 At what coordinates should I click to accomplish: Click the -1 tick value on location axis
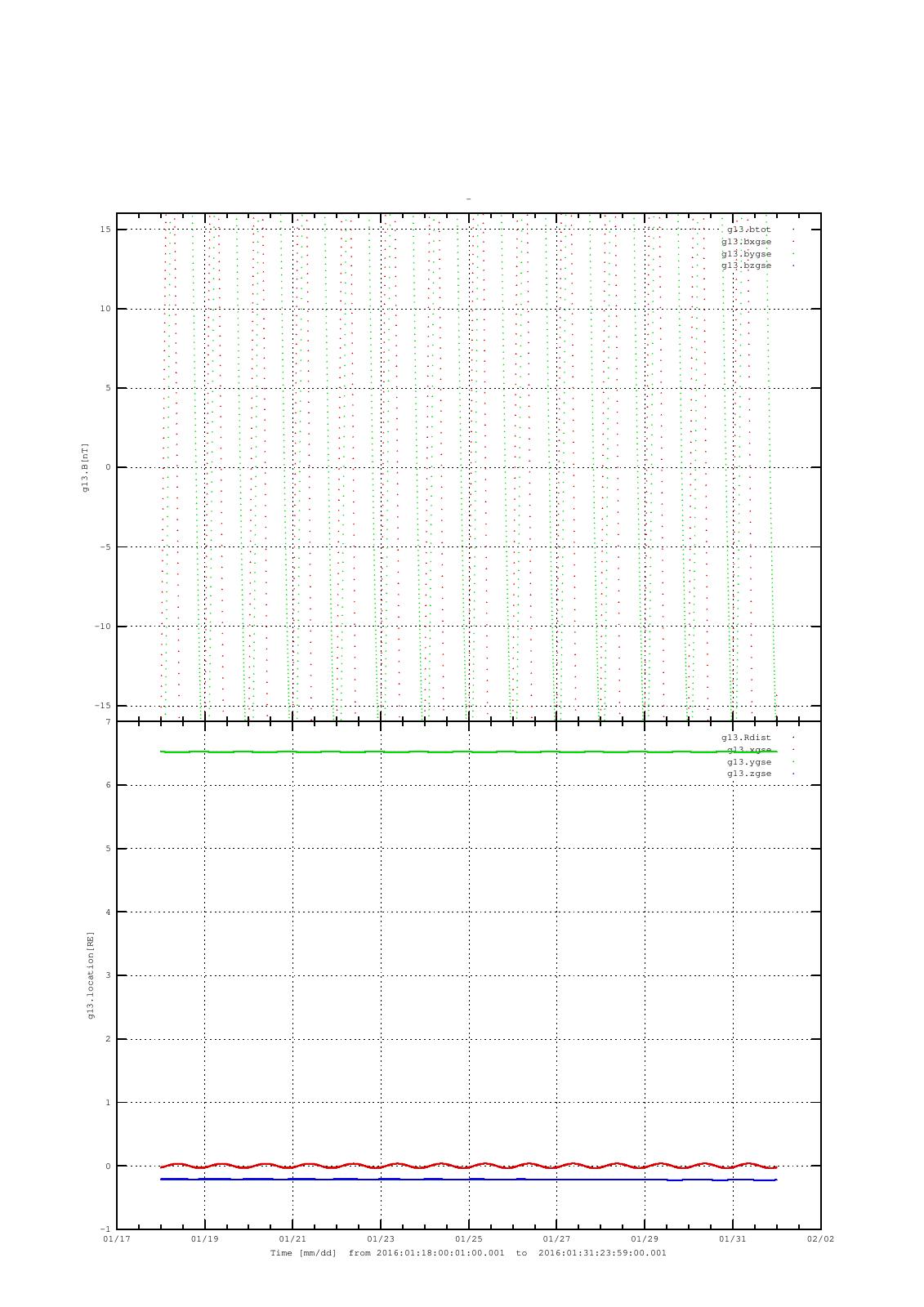click(105, 1229)
